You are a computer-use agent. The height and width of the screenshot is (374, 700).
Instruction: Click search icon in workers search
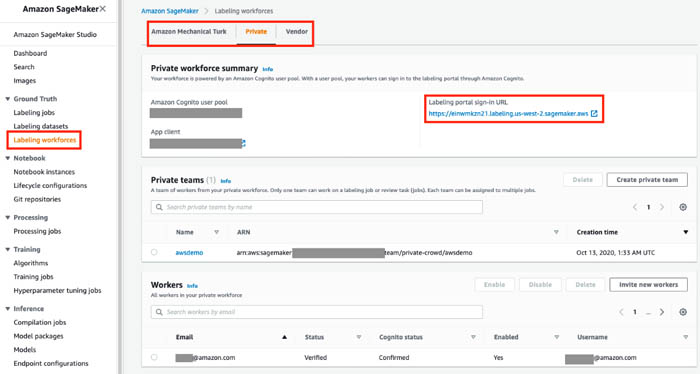(x=159, y=312)
